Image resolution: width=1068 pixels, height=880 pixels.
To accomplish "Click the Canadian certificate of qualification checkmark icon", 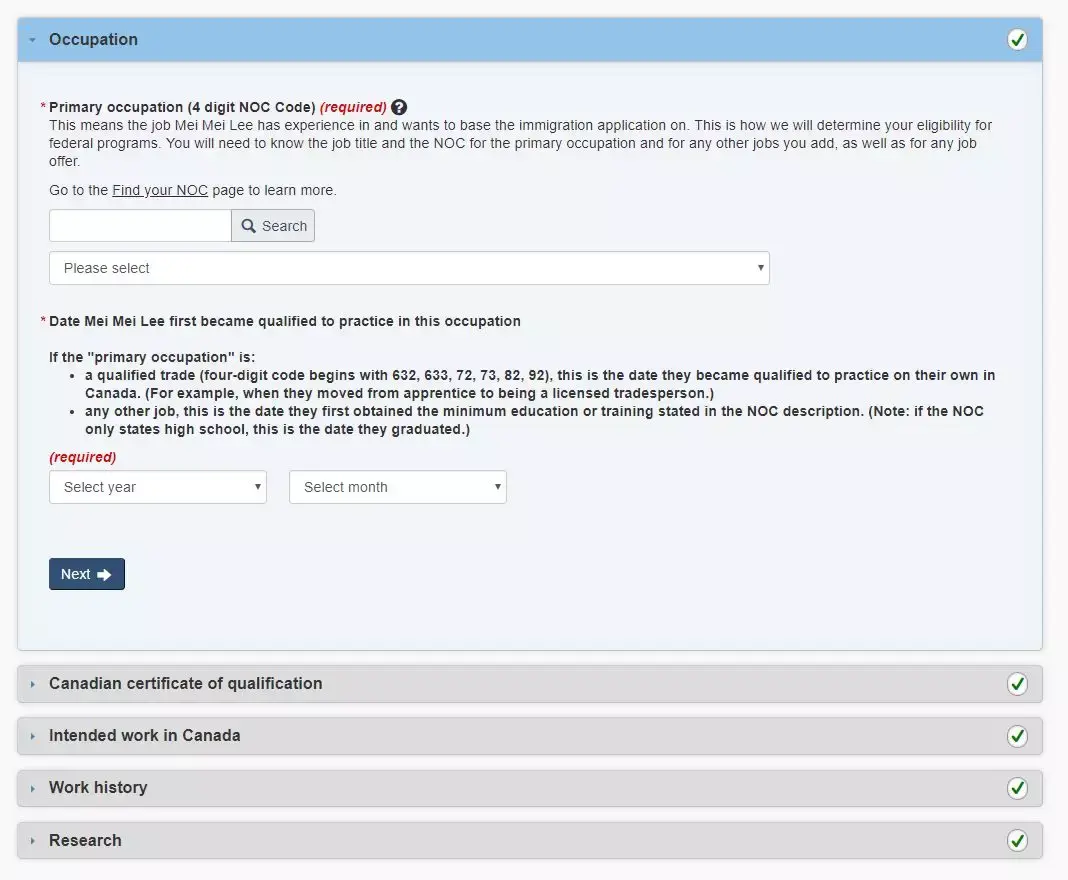I will [1017, 684].
